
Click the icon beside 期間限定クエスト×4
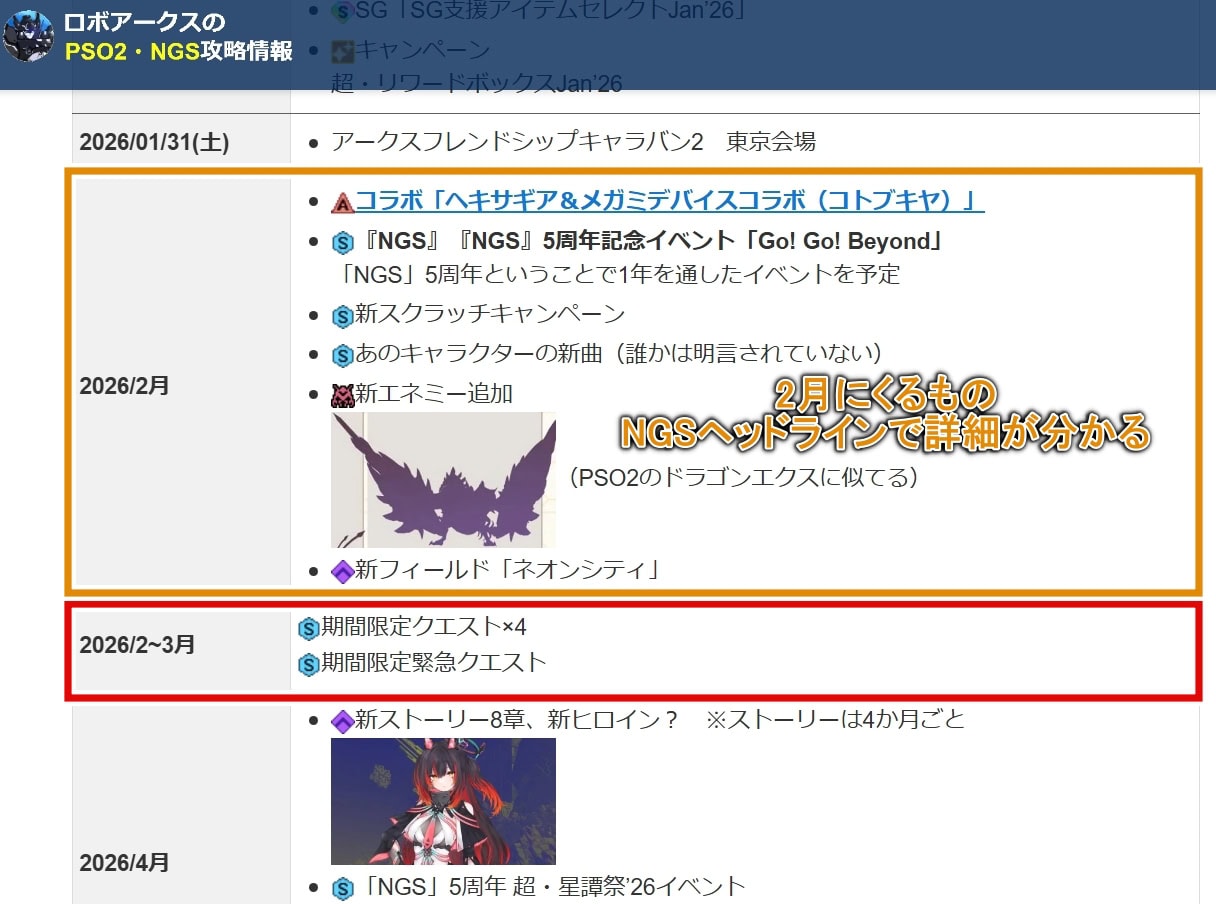[309, 628]
